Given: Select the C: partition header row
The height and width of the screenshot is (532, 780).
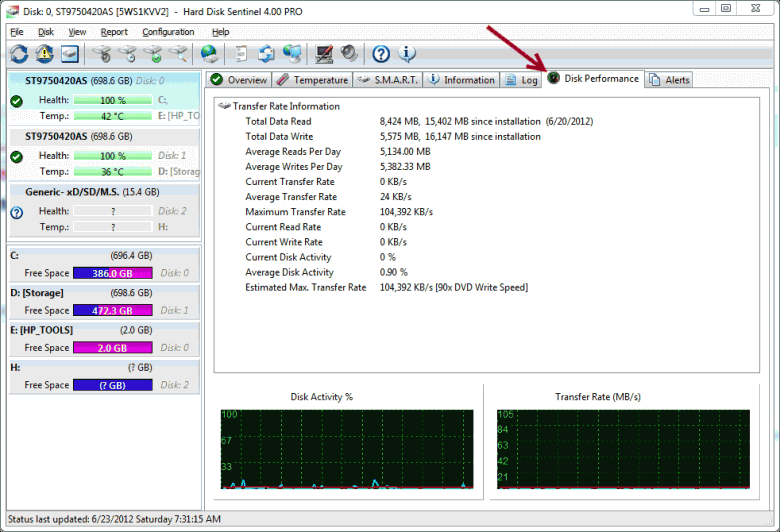Looking at the screenshot, I should [104, 256].
